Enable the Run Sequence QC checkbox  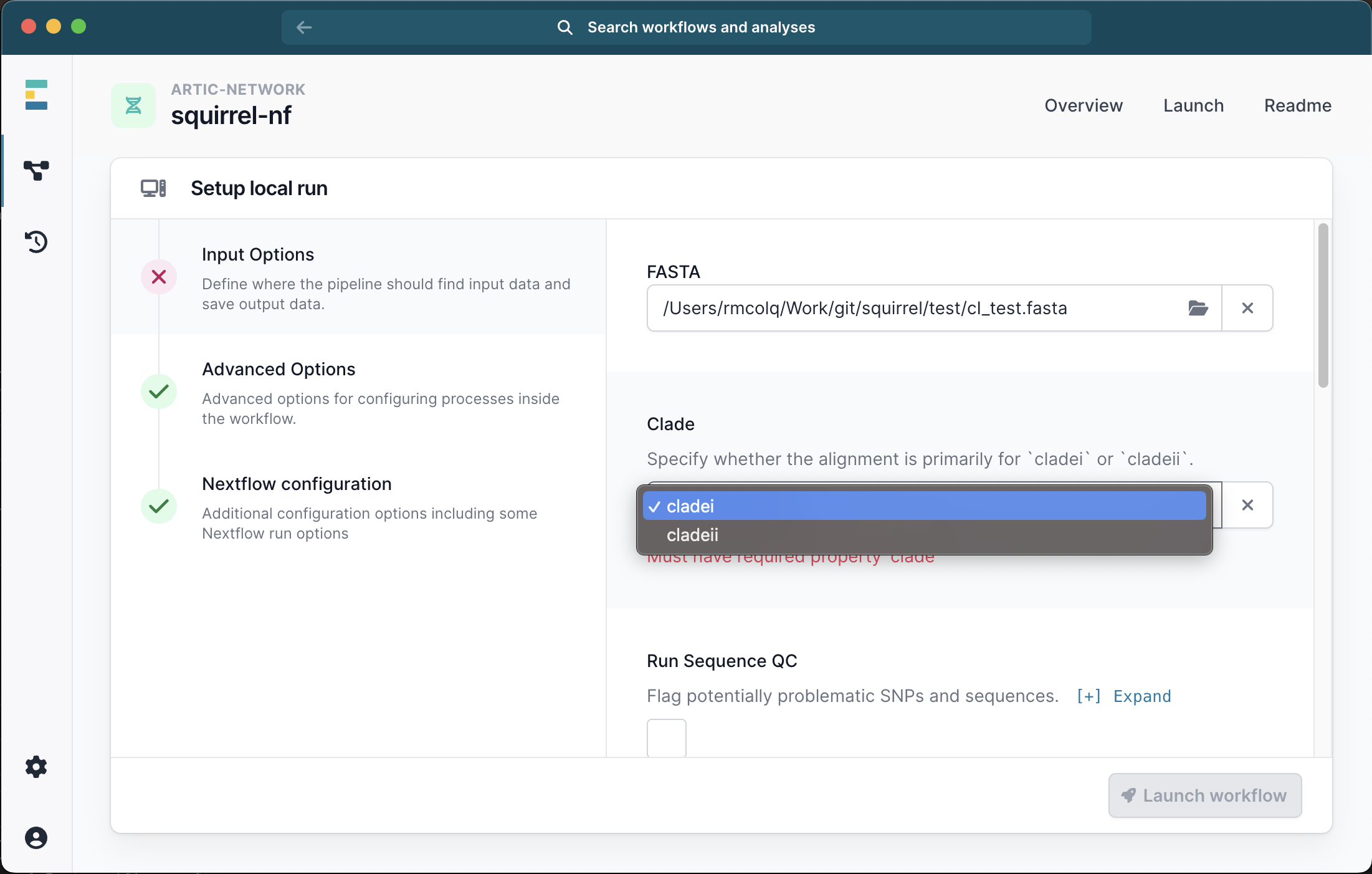tap(666, 738)
